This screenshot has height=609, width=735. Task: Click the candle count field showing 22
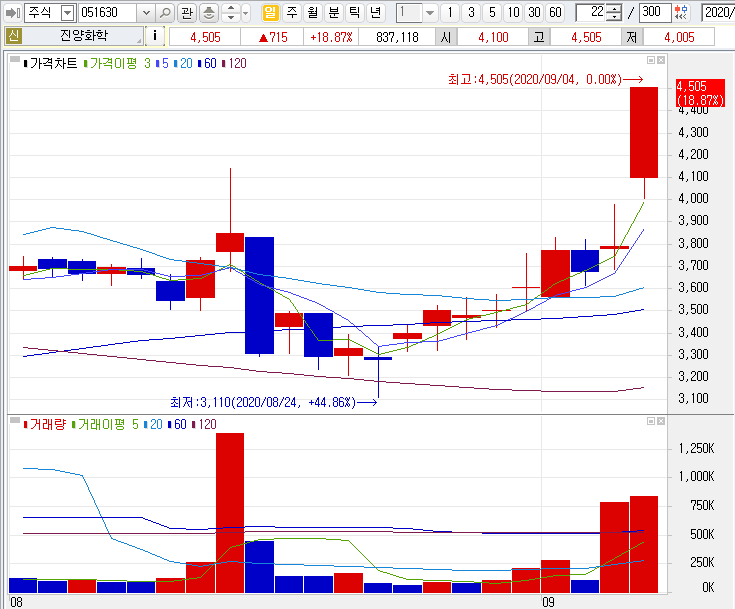[x=591, y=13]
